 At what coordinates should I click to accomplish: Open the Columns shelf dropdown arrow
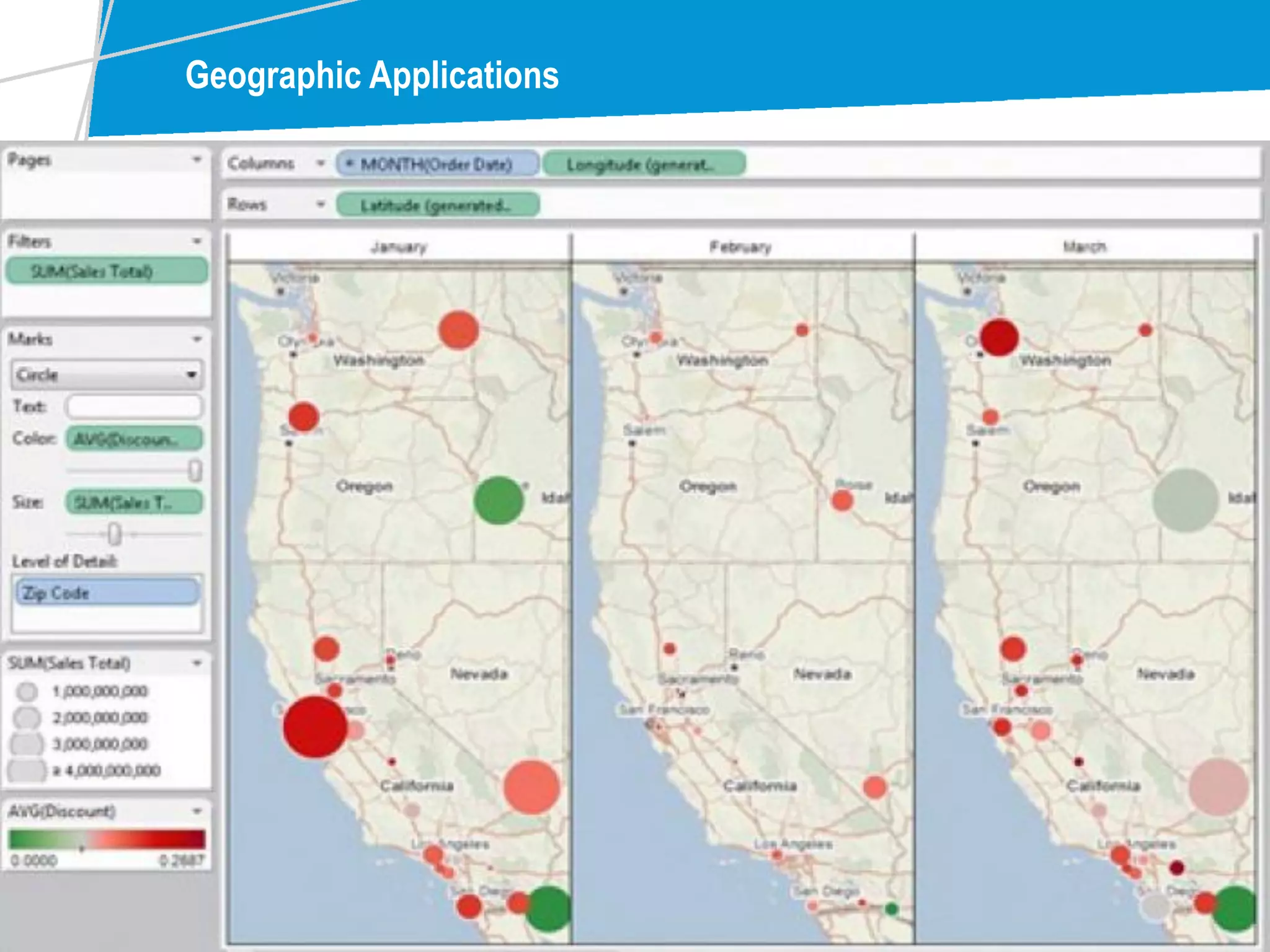tap(321, 164)
